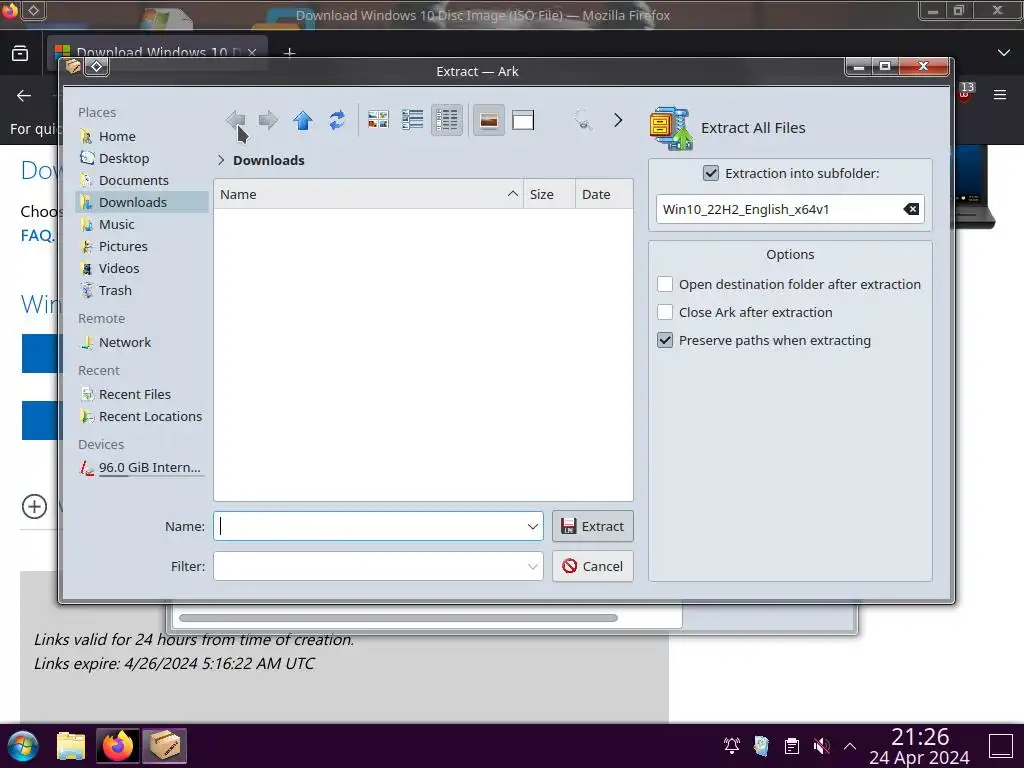Click the options wrench icon in toolbar
The width and height of the screenshot is (1024, 768).
[x=583, y=120]
